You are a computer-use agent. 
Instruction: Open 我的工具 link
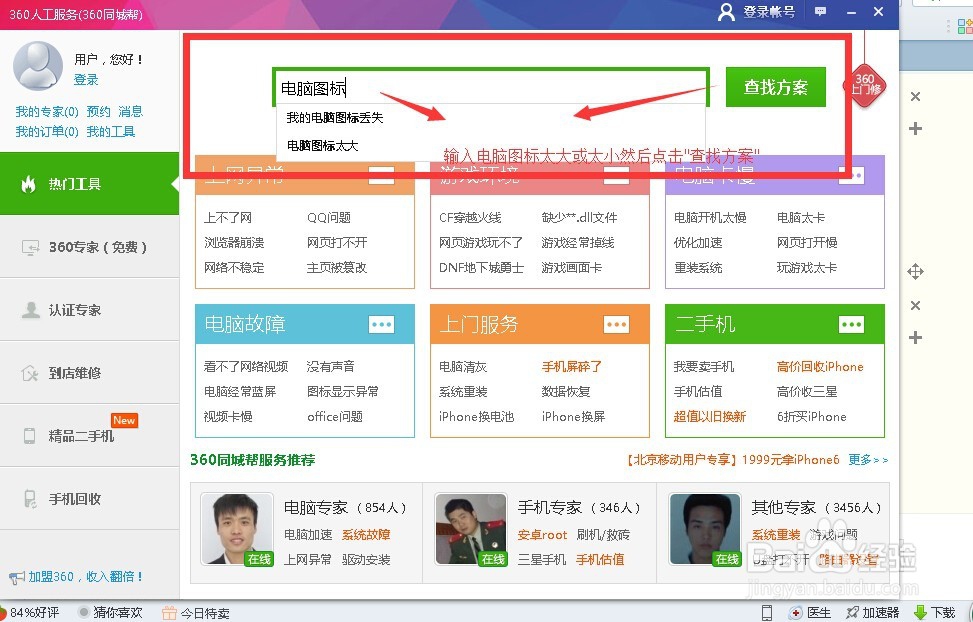point(110,132)
